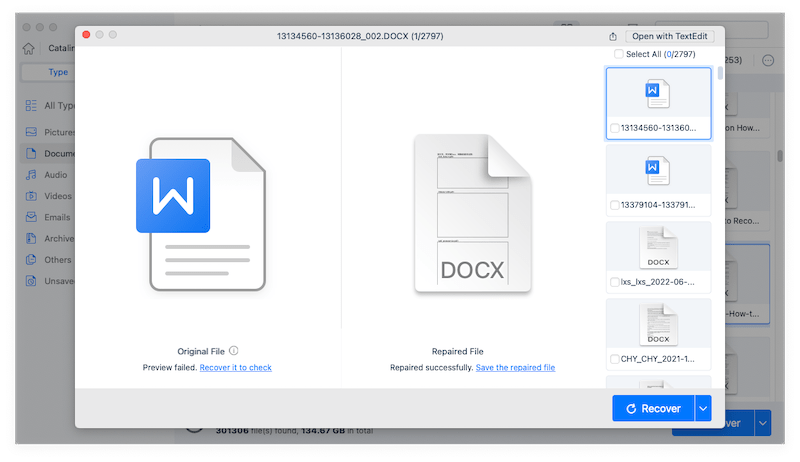Click the home icon in background window
This screenshot has height=462, width=800.
pos(29,48)
